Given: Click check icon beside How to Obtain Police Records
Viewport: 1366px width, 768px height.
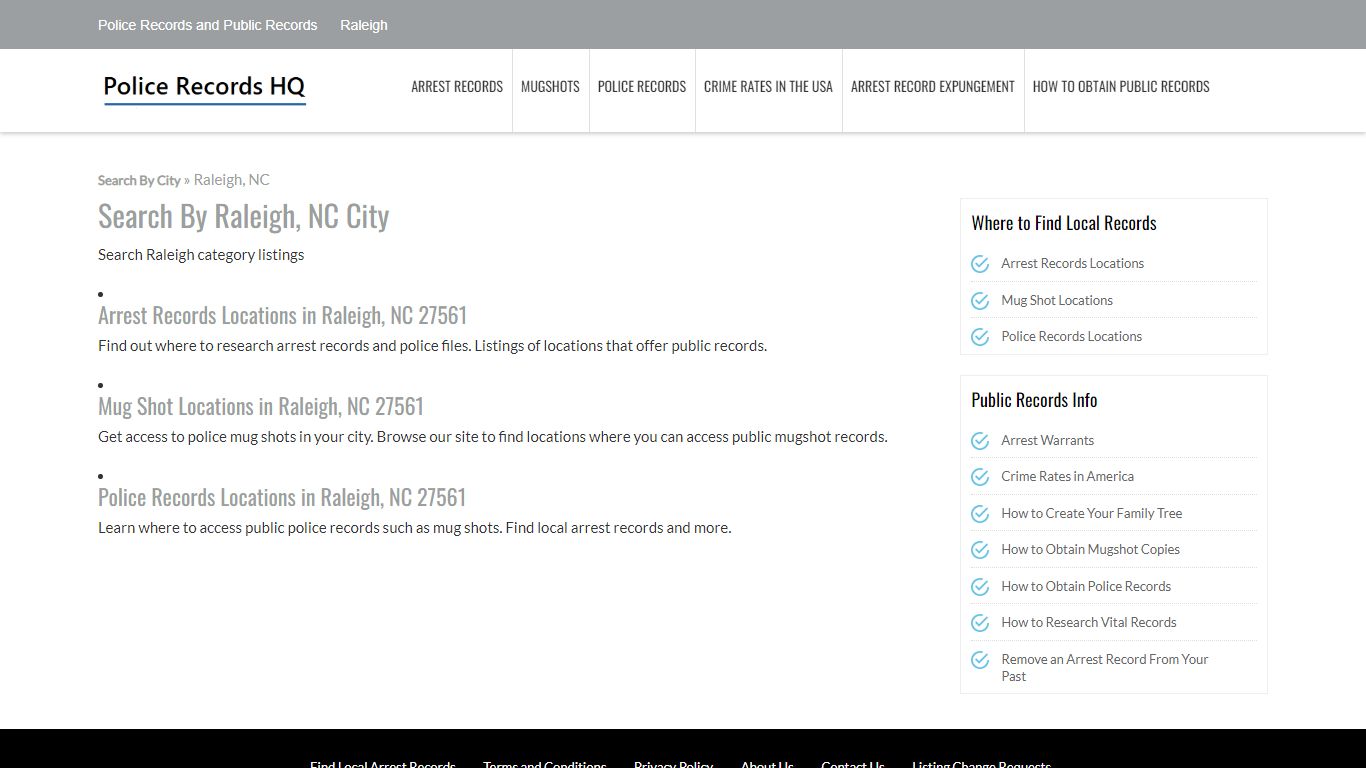Looking at the screenshot, I should [x=980, y=587].
